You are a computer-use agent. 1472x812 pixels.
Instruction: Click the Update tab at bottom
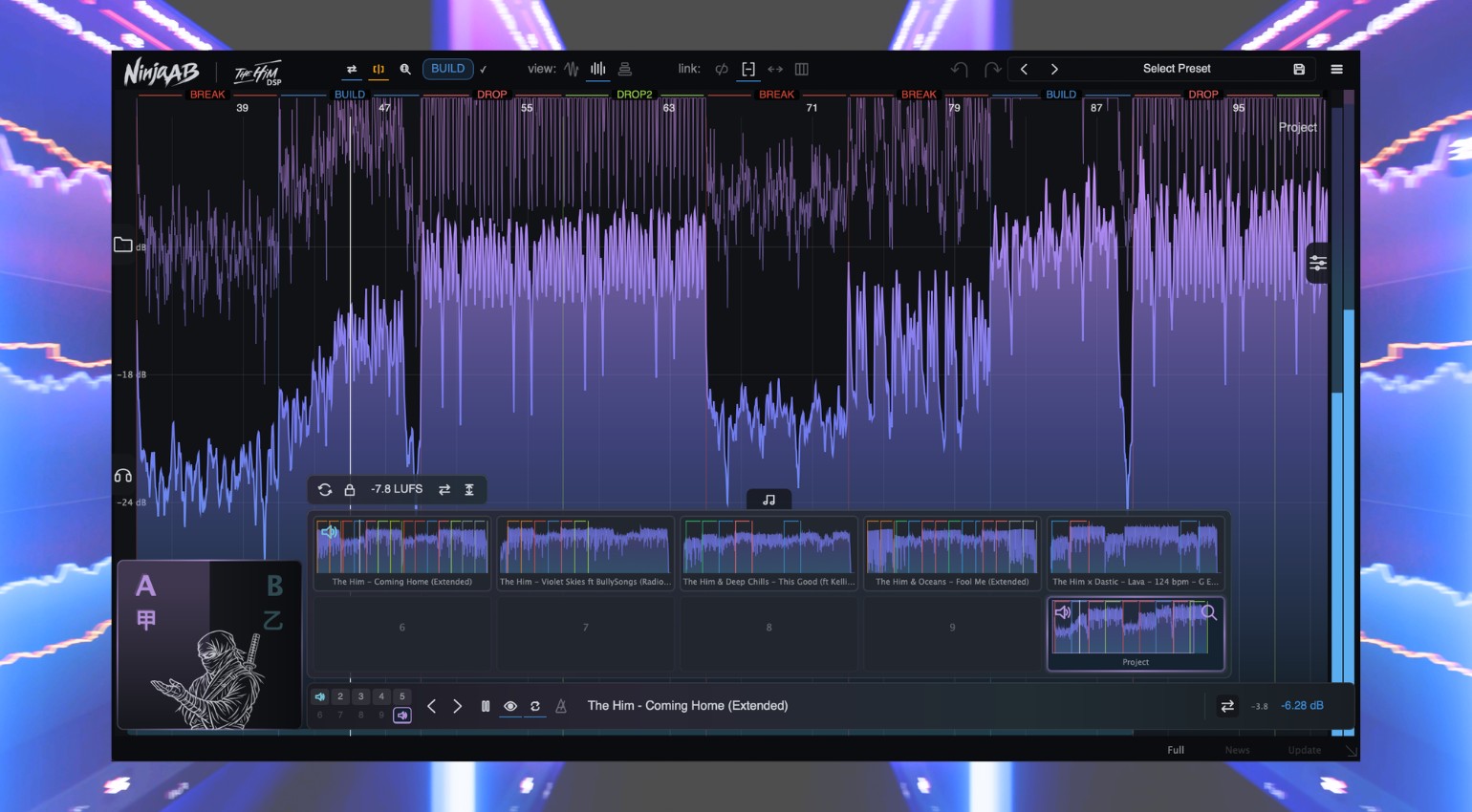click(x=1304, y=750)
